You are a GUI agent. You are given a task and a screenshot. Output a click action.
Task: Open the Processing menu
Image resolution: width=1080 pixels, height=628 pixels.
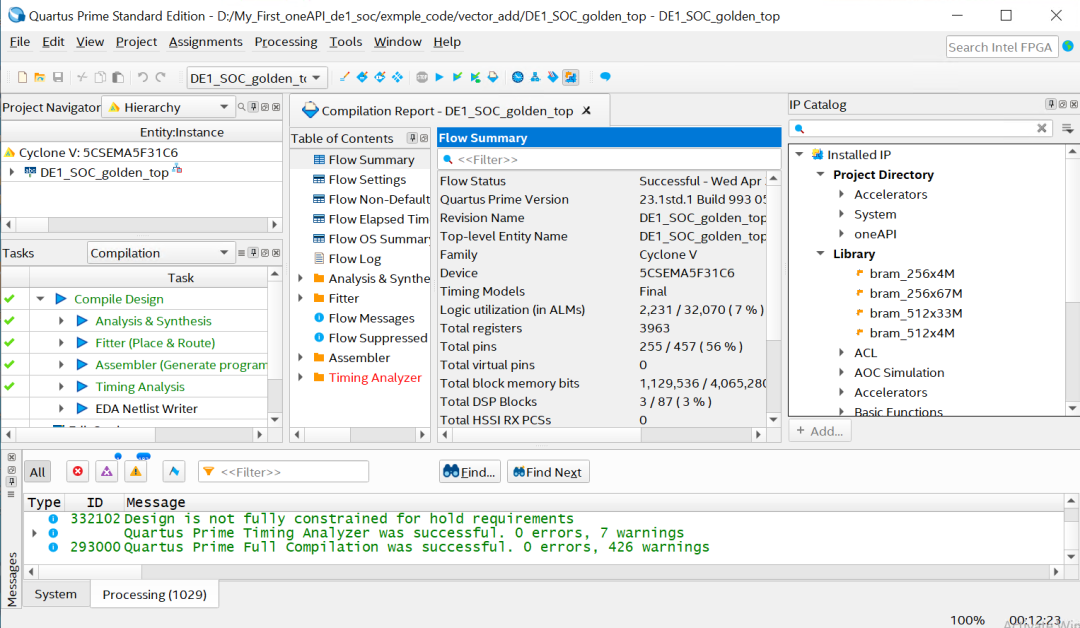click(286, 42)
